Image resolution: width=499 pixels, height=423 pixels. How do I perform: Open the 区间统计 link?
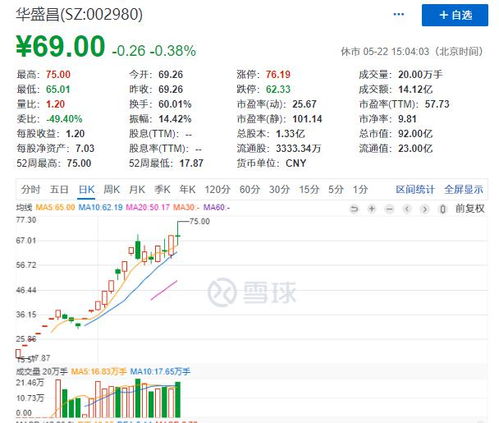tap(415, 190)
